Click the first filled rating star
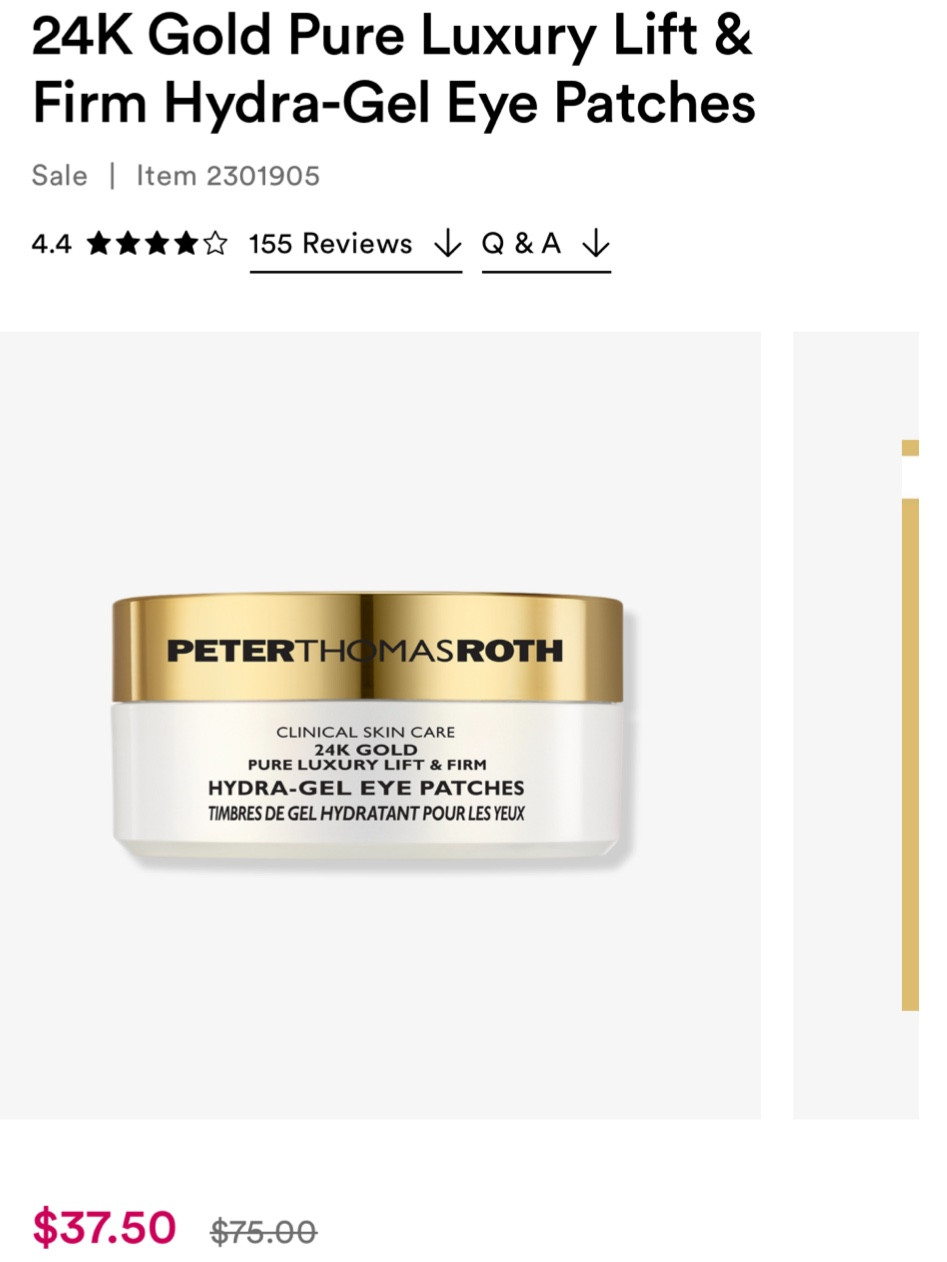Image resolution: width=947 pixels, height=1262 pixels. [x=99, y=243]
